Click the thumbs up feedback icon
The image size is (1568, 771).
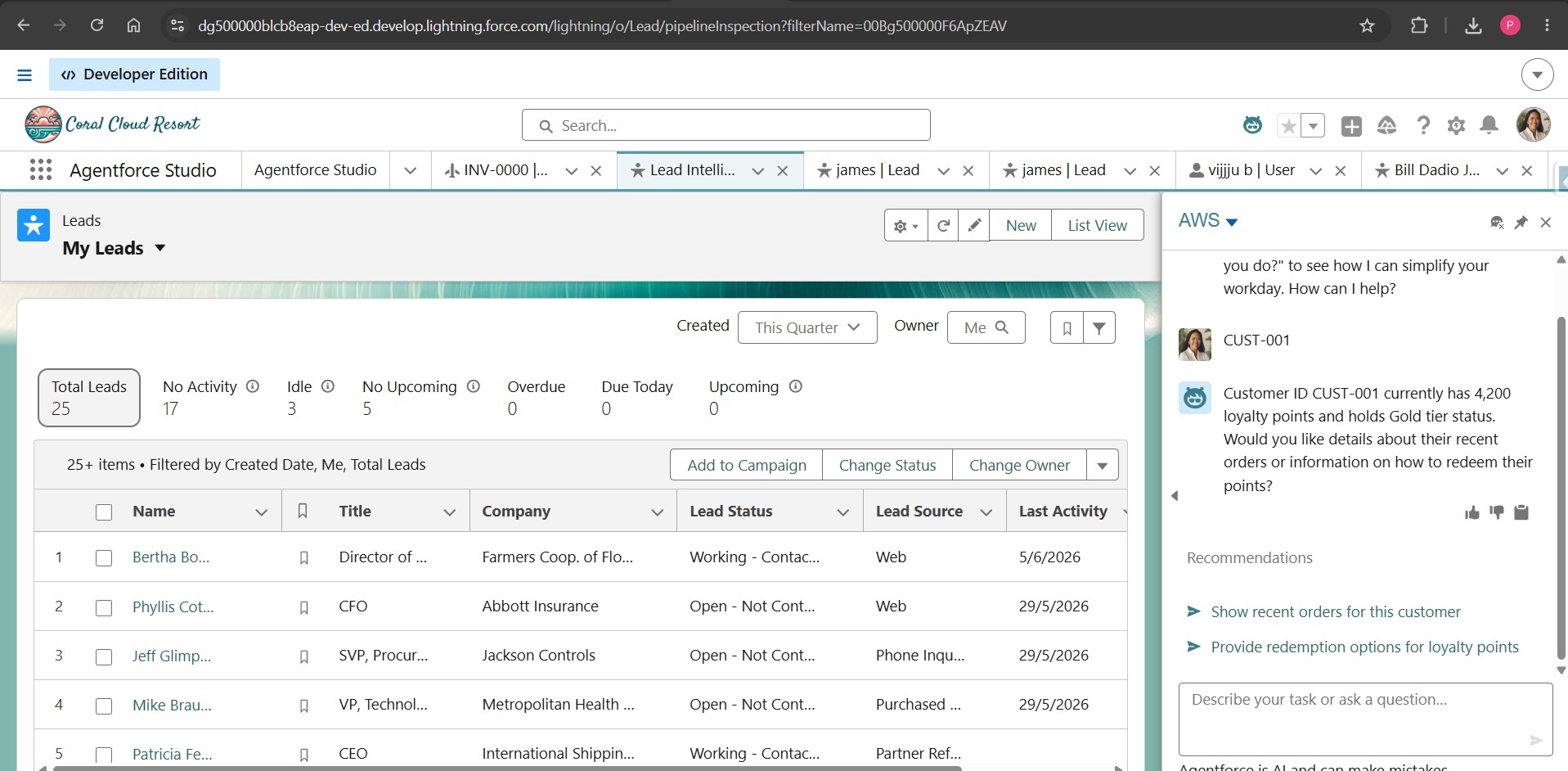[x=1472, y=512]
